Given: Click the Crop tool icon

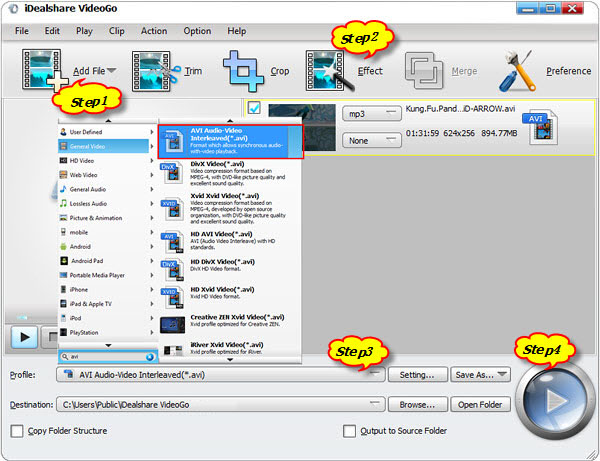Looking at the screenshot, I should (x=244, y=71).
